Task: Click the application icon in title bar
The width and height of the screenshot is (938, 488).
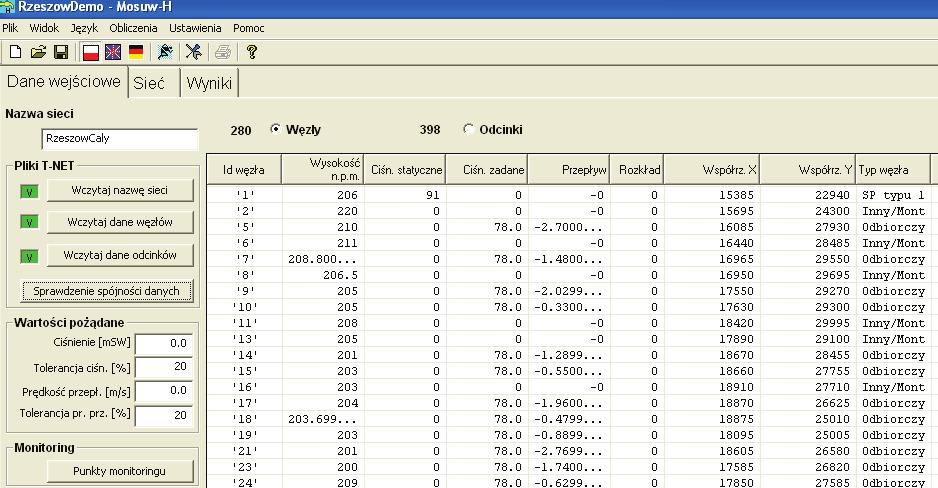Action: tap(7, 7)
